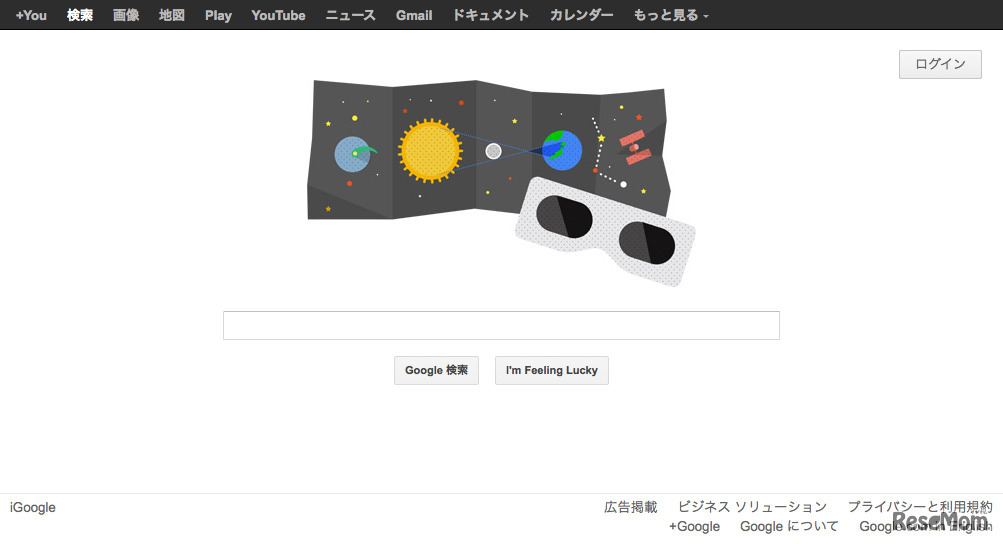Open ニュース news
This screenshot has width=1003, height=544.
[x=351, y=15]
